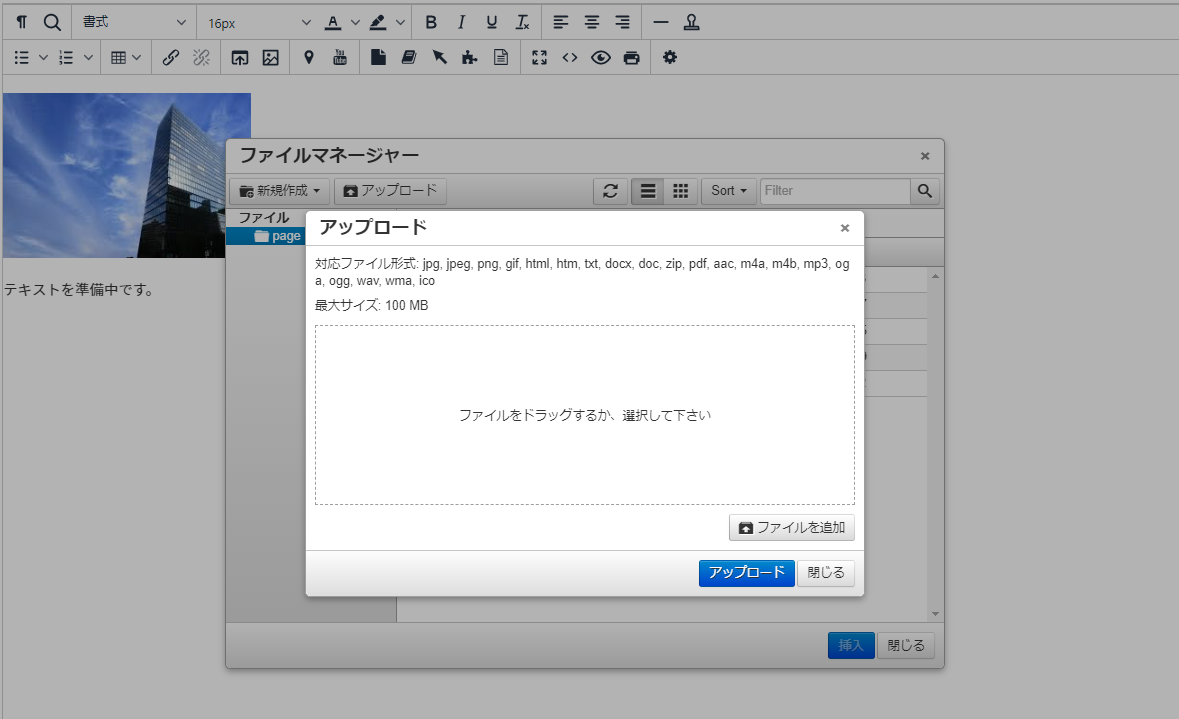Click アップロード button in file manager toolbar
The image size is (1179, 719).
[x=390, y=191]
